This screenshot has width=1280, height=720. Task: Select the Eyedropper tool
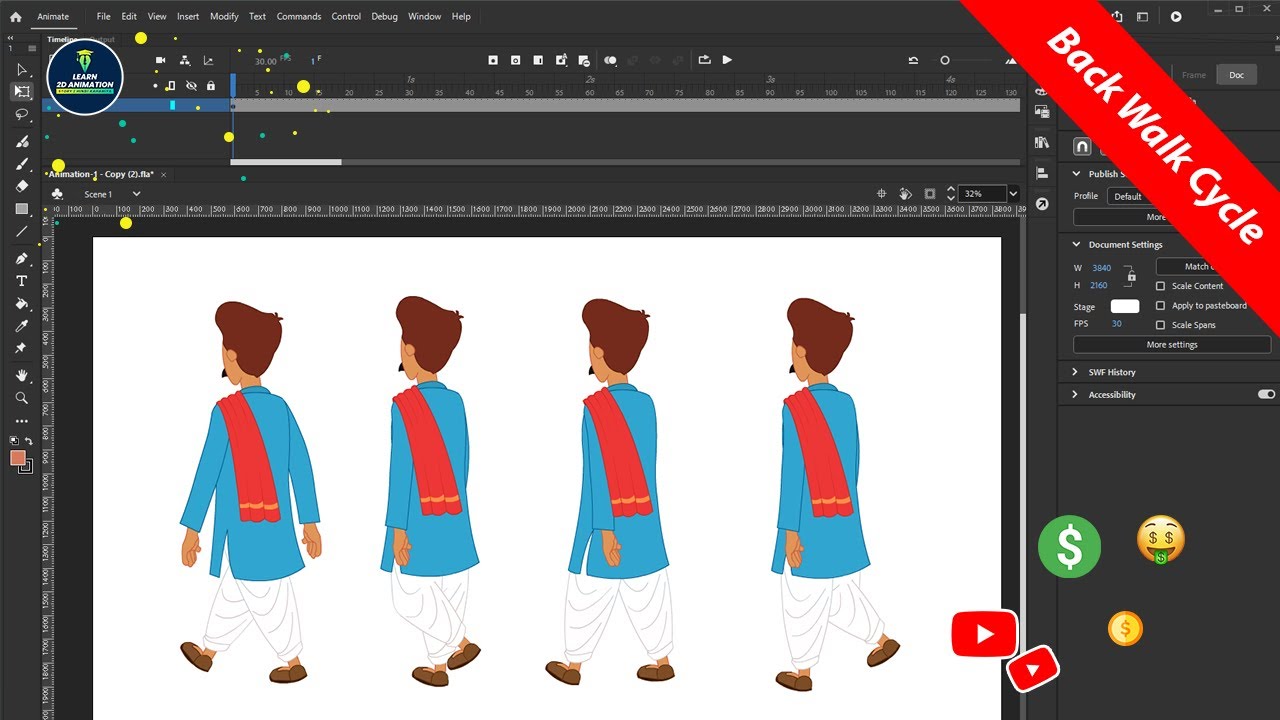click(x=21, y=326)
